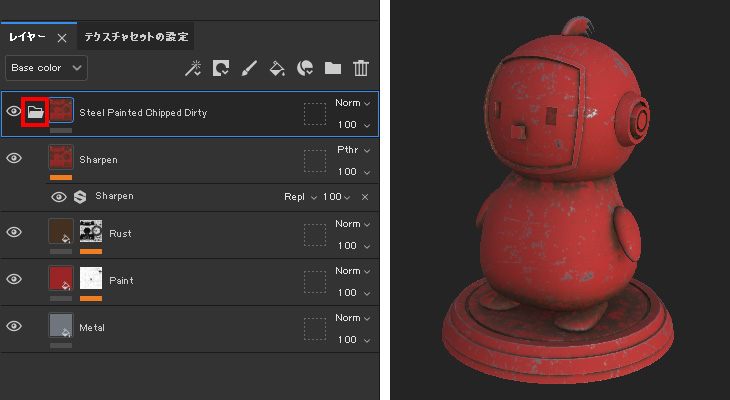Click the red color swatch of Paint layer
Screen dimensions: 730x400
61,279
